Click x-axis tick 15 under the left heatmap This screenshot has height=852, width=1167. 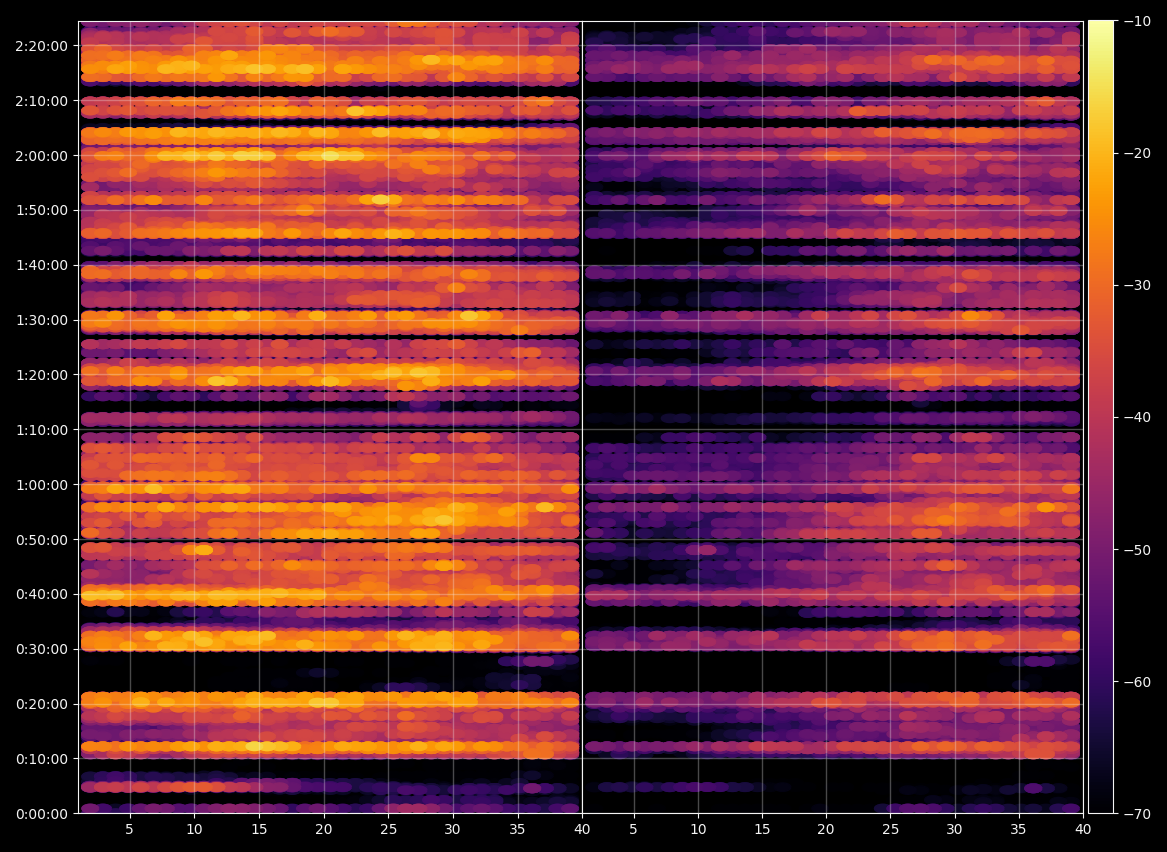click(259, 829)
